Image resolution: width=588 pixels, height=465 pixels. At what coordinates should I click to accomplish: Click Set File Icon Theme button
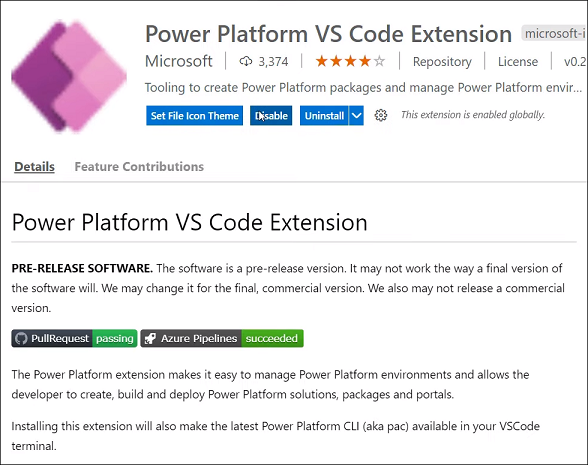tap(195, 116)
